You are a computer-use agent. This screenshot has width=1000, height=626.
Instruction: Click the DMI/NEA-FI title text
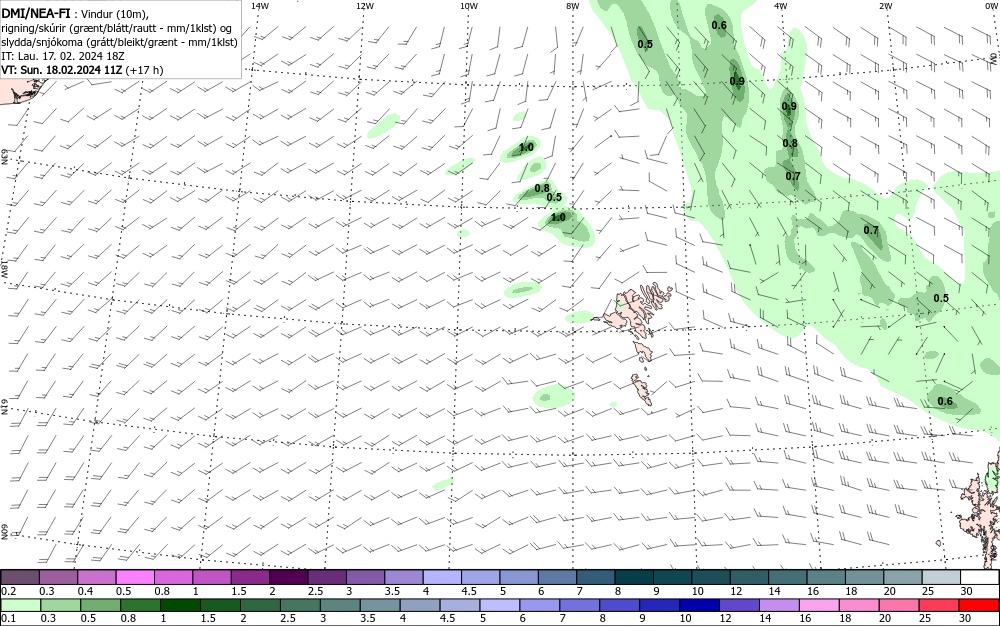pyautogui.click(x=36, y=13)
